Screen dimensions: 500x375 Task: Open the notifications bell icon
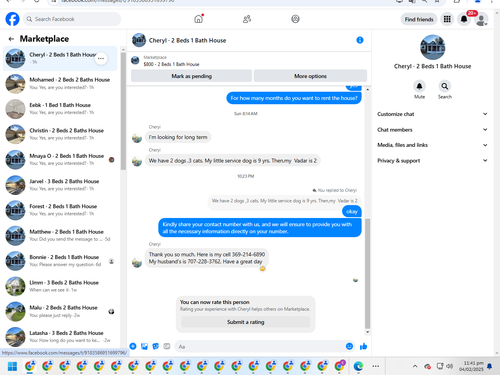coord(464,19)
